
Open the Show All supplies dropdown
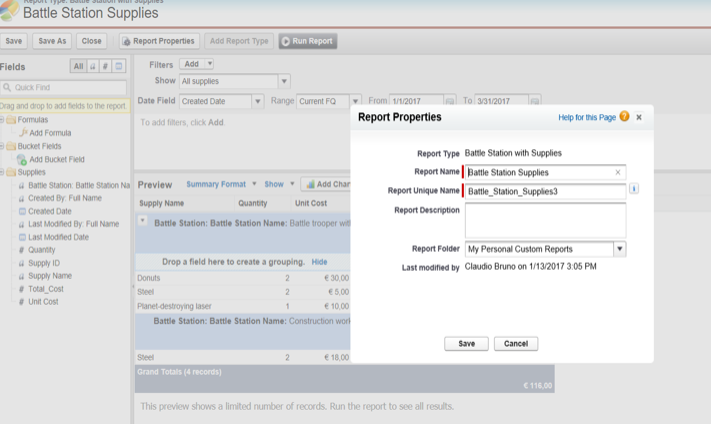pyautogui.click(x=284, y=81)
